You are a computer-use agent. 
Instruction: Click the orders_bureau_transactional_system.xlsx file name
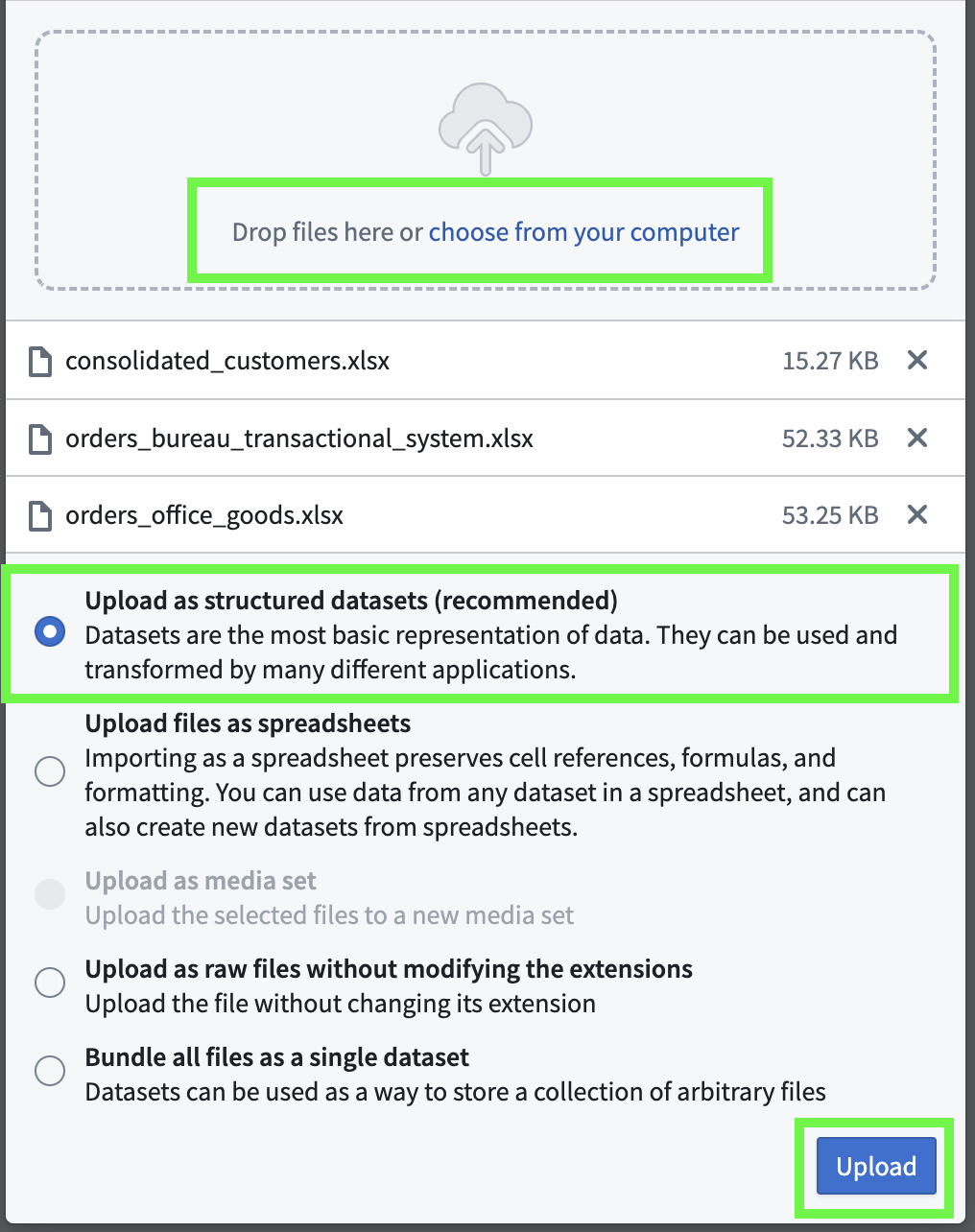[298, 438]
